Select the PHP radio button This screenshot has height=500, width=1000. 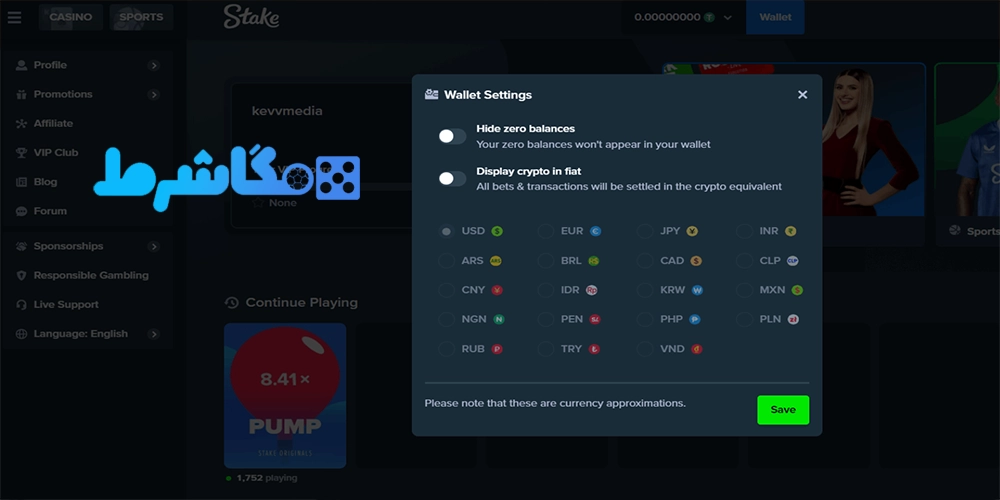pyautogui.click(x=645, y=320)
